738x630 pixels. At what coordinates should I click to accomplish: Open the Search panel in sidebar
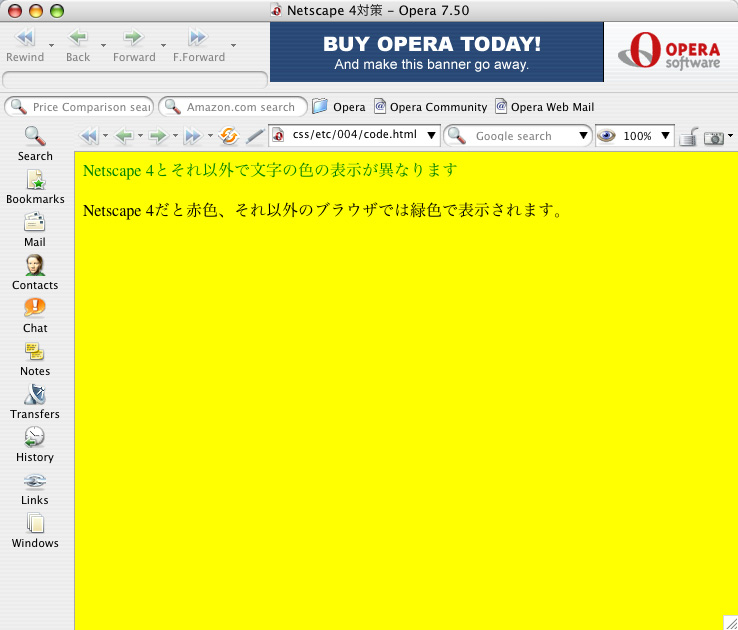(35, 143)
